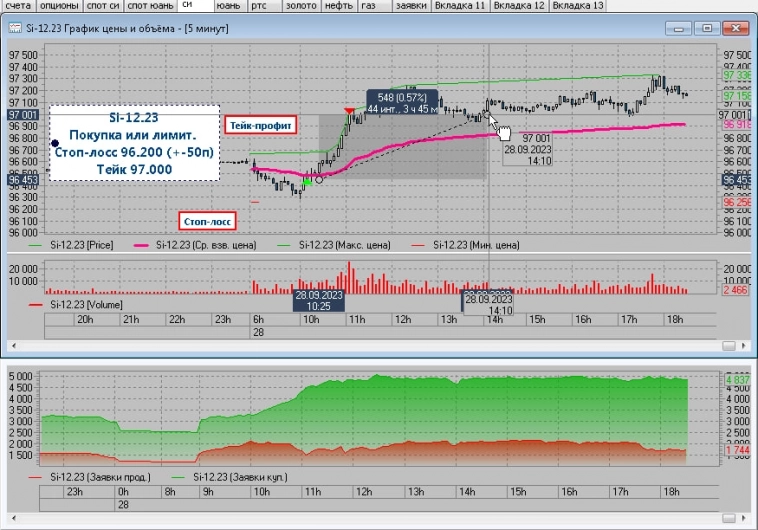The image size is (758, 530).
Task: Click the 18h label on price time axis
Action: point(675,320)
